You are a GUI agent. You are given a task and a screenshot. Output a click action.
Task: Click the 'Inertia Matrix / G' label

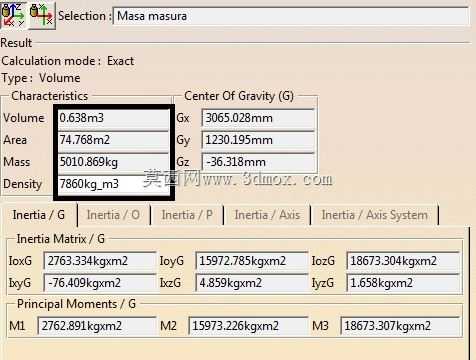coord(61,239)
